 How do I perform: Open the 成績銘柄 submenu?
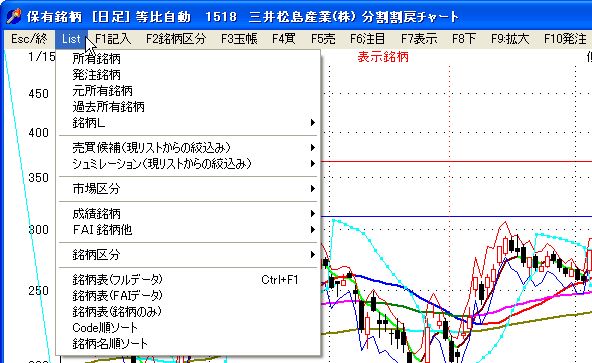coord(188,213)
